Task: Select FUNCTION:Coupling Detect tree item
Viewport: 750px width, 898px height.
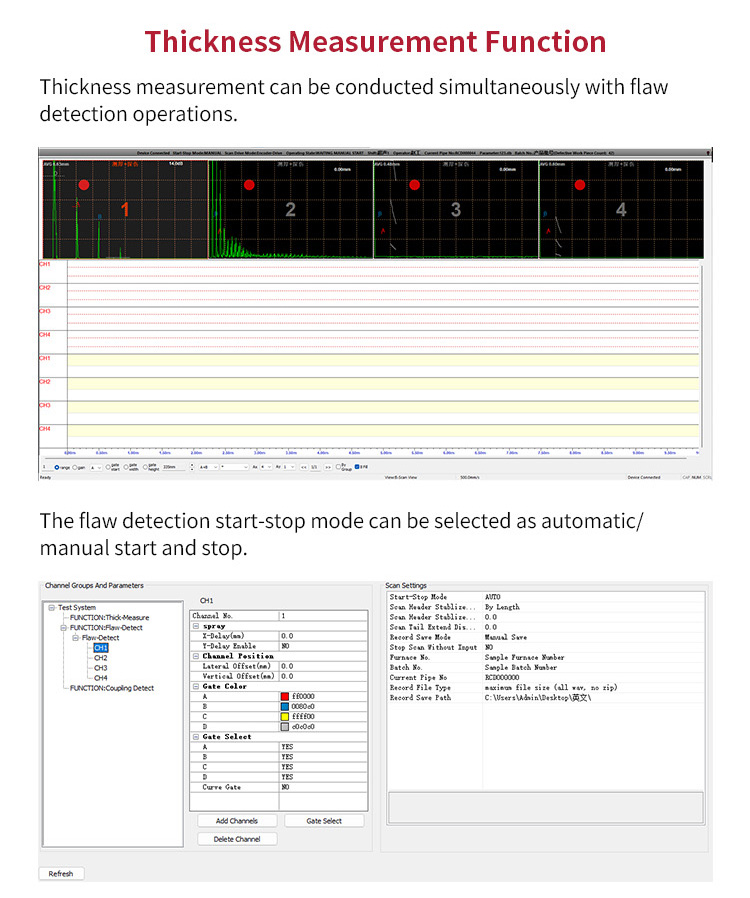Action: pyautogui.click(x=112, y=688)
